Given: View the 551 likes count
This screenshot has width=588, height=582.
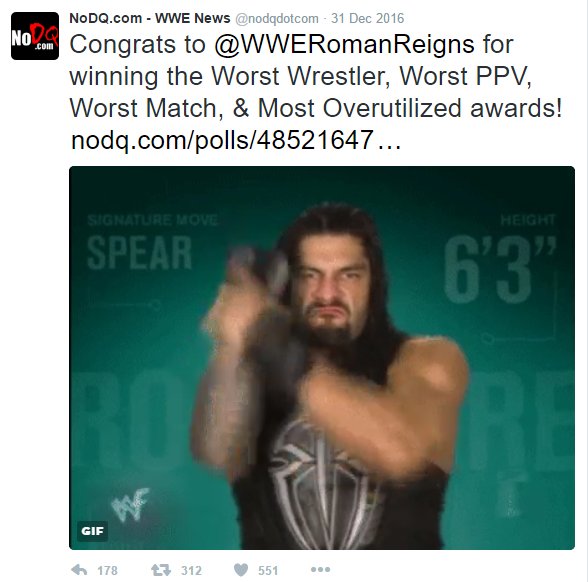Looking at the screenshot, I should 268,570.
